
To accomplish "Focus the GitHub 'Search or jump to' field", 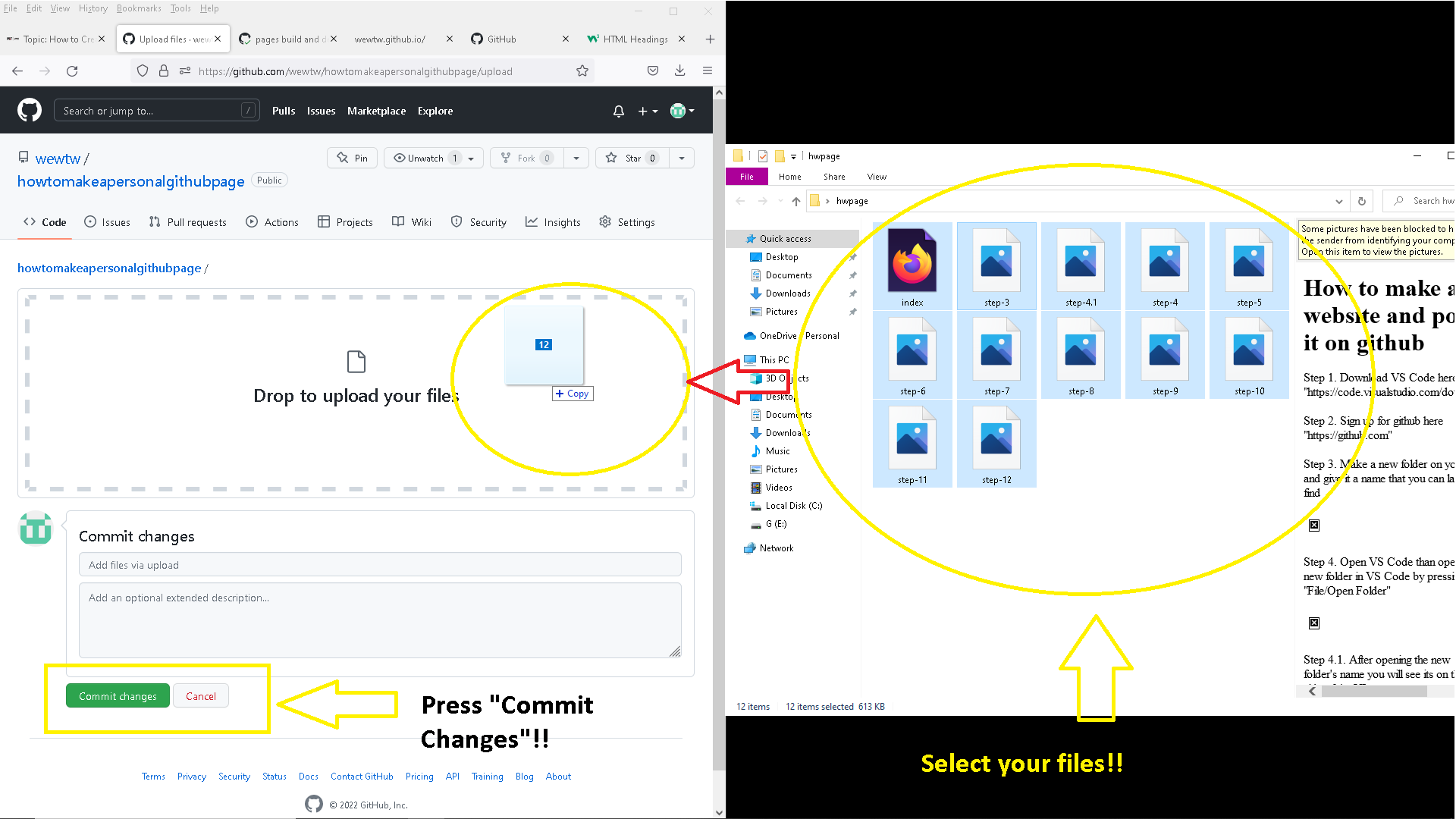I will (157, 111).
